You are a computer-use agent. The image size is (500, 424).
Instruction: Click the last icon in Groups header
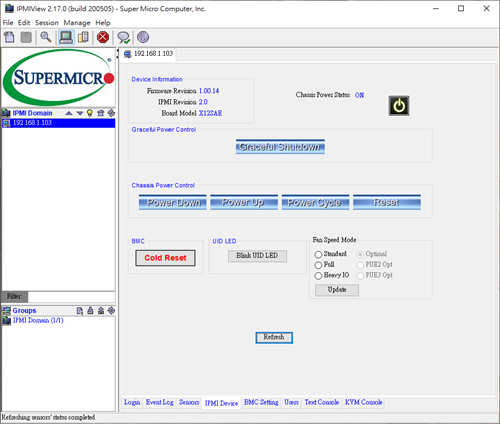coord(111,311)
